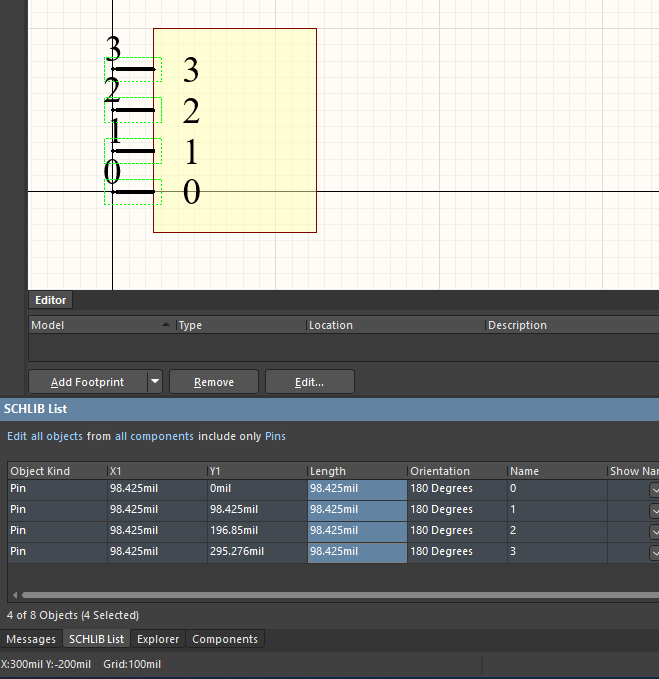Open the 'Edit' mode selector link
Screen dimensions: 659x679
17,437
